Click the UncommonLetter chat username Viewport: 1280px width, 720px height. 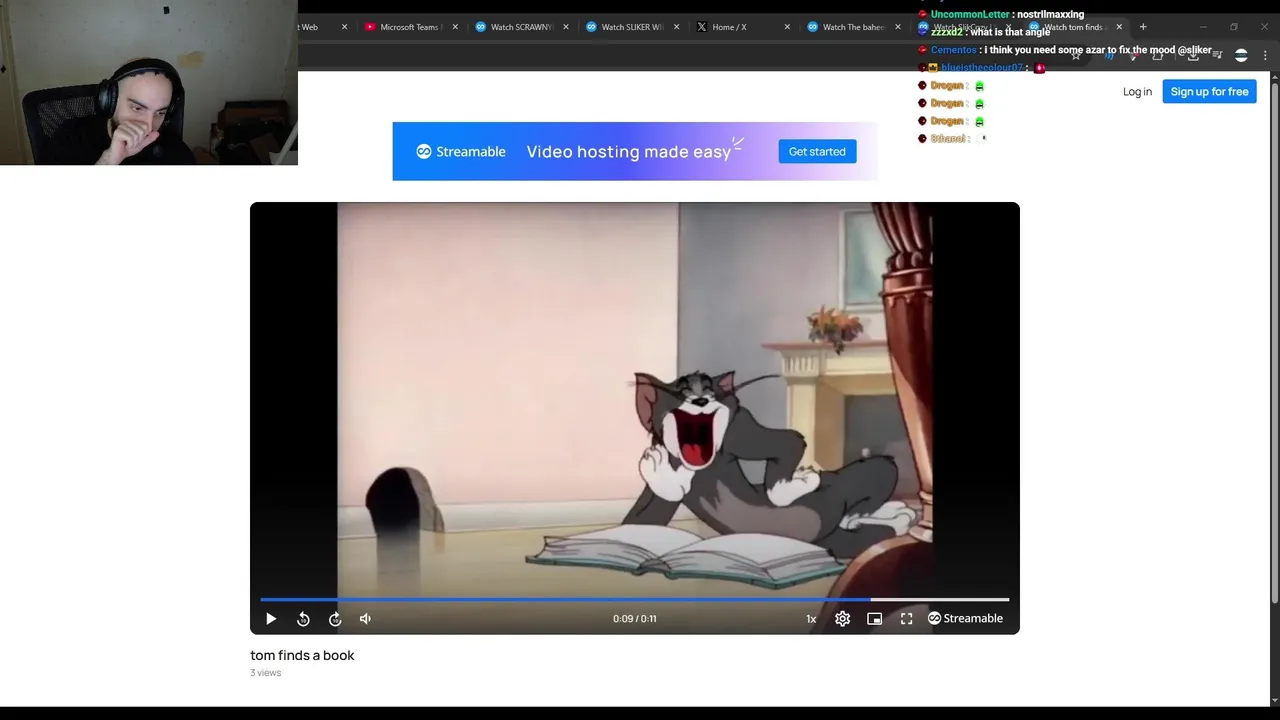970,14
